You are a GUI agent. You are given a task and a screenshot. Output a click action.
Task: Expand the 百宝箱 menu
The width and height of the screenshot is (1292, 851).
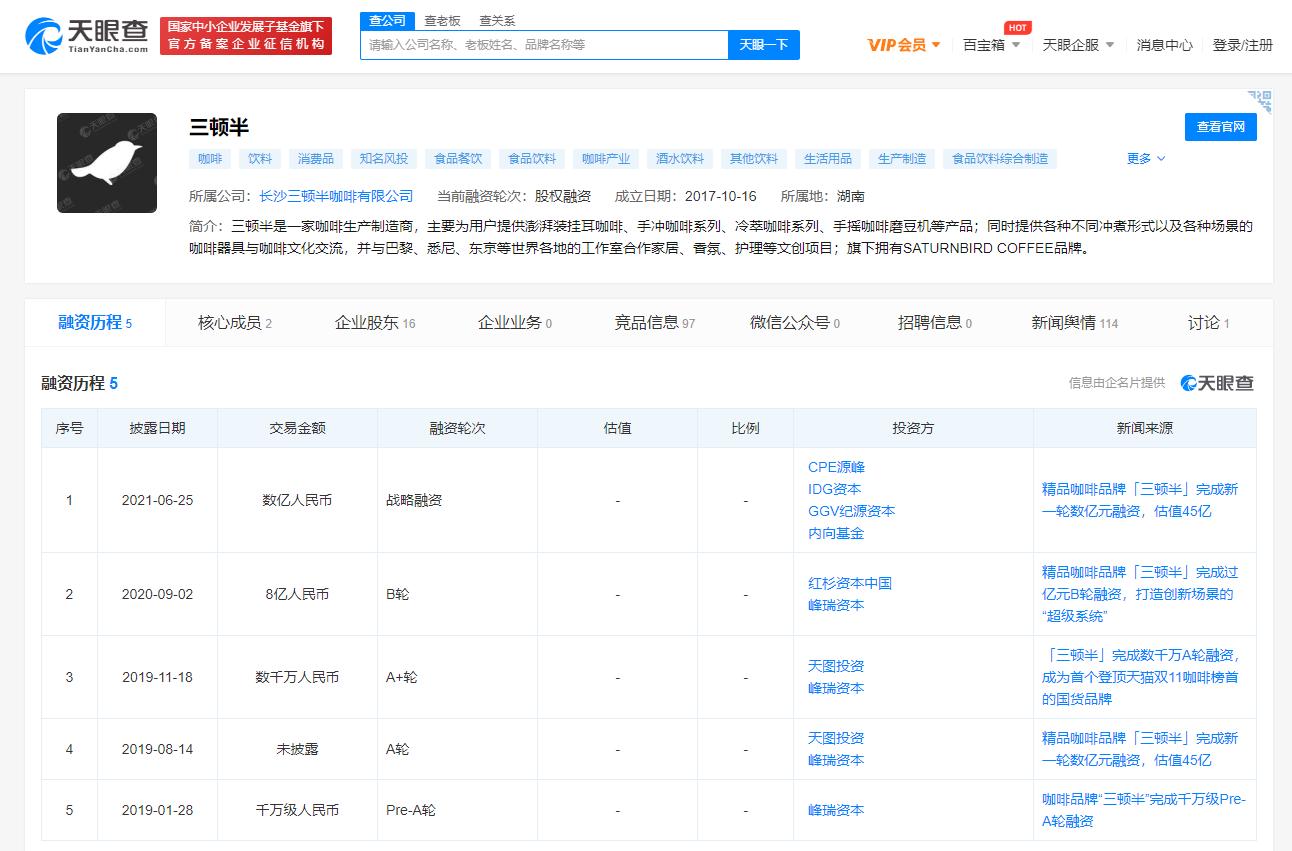pos(991,45)
